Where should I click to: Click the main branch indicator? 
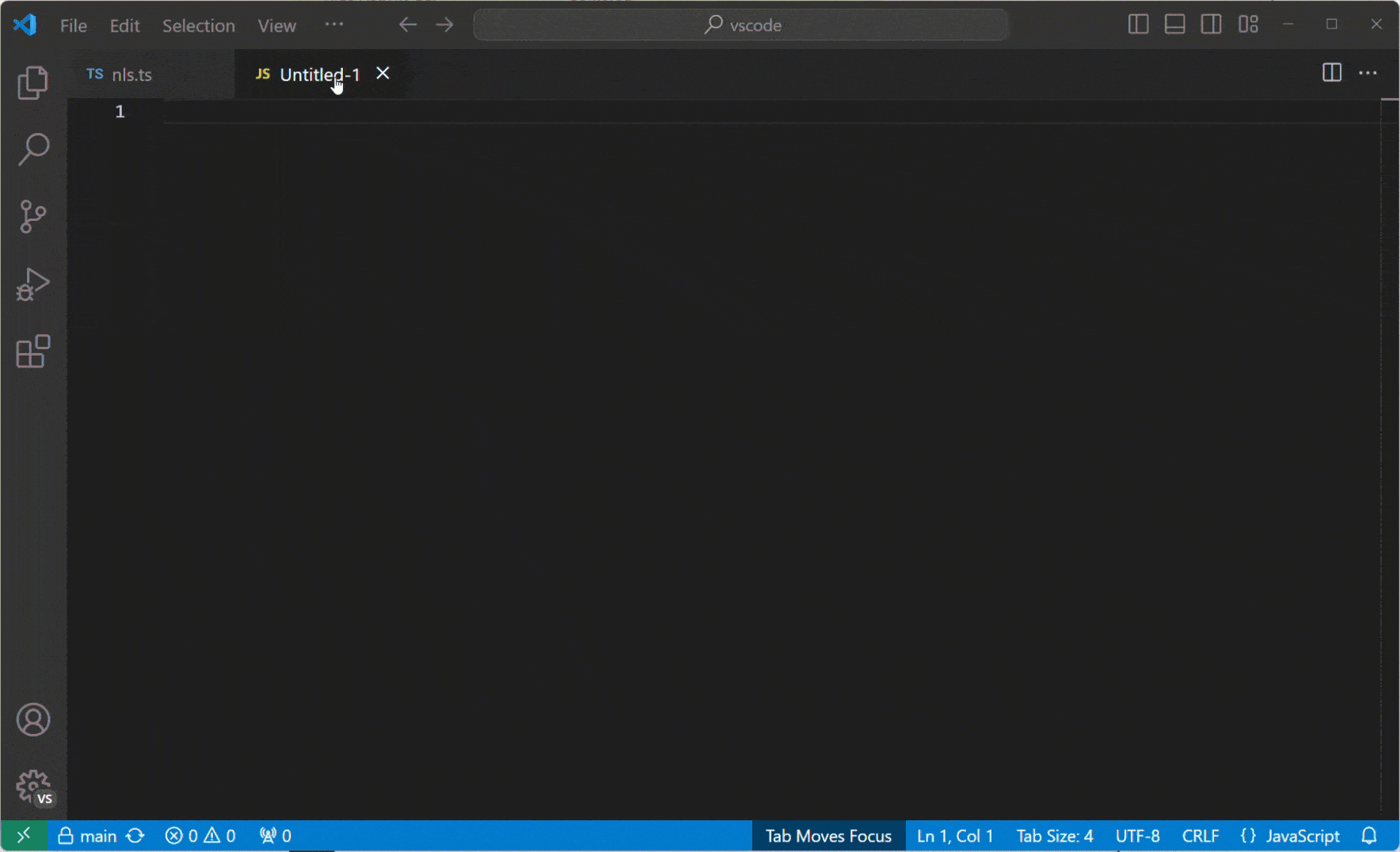[x=87, y=835]
